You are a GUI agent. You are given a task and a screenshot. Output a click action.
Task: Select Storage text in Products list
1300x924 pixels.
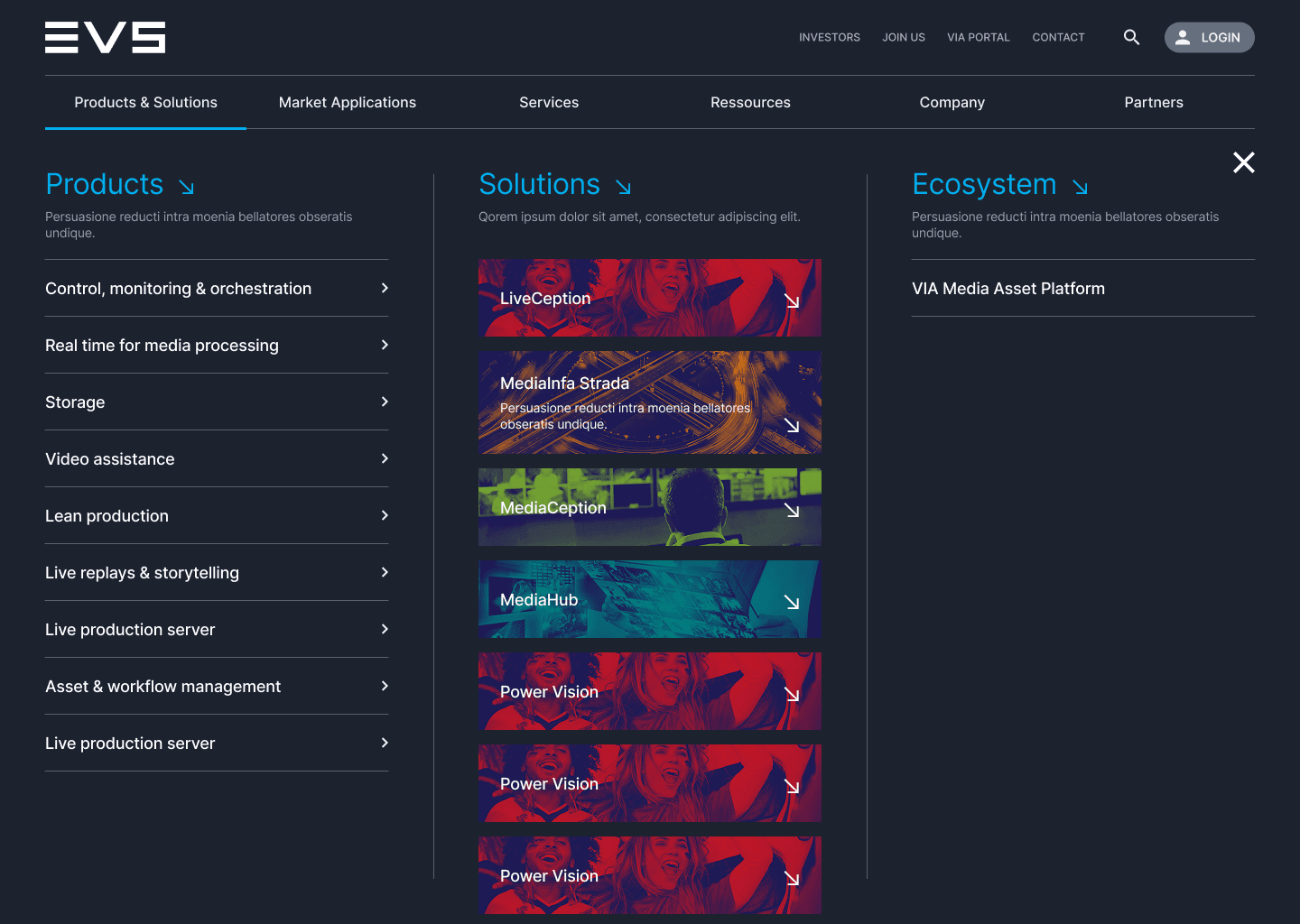coord(75,402)
